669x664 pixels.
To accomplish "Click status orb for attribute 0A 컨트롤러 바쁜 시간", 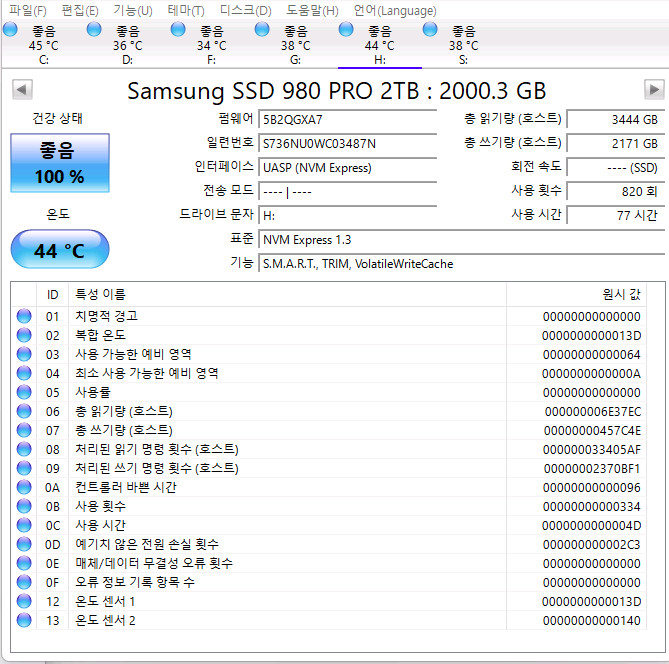I will (24, 487).
